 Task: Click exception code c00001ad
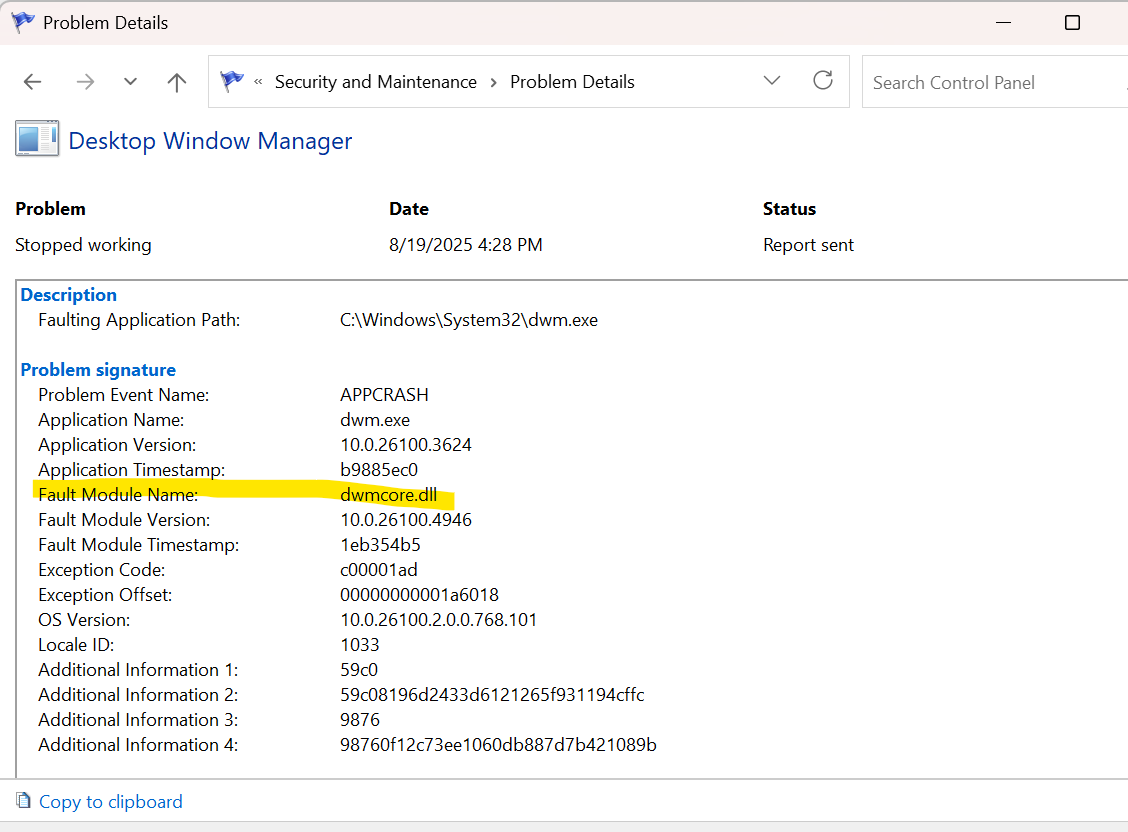378,570
